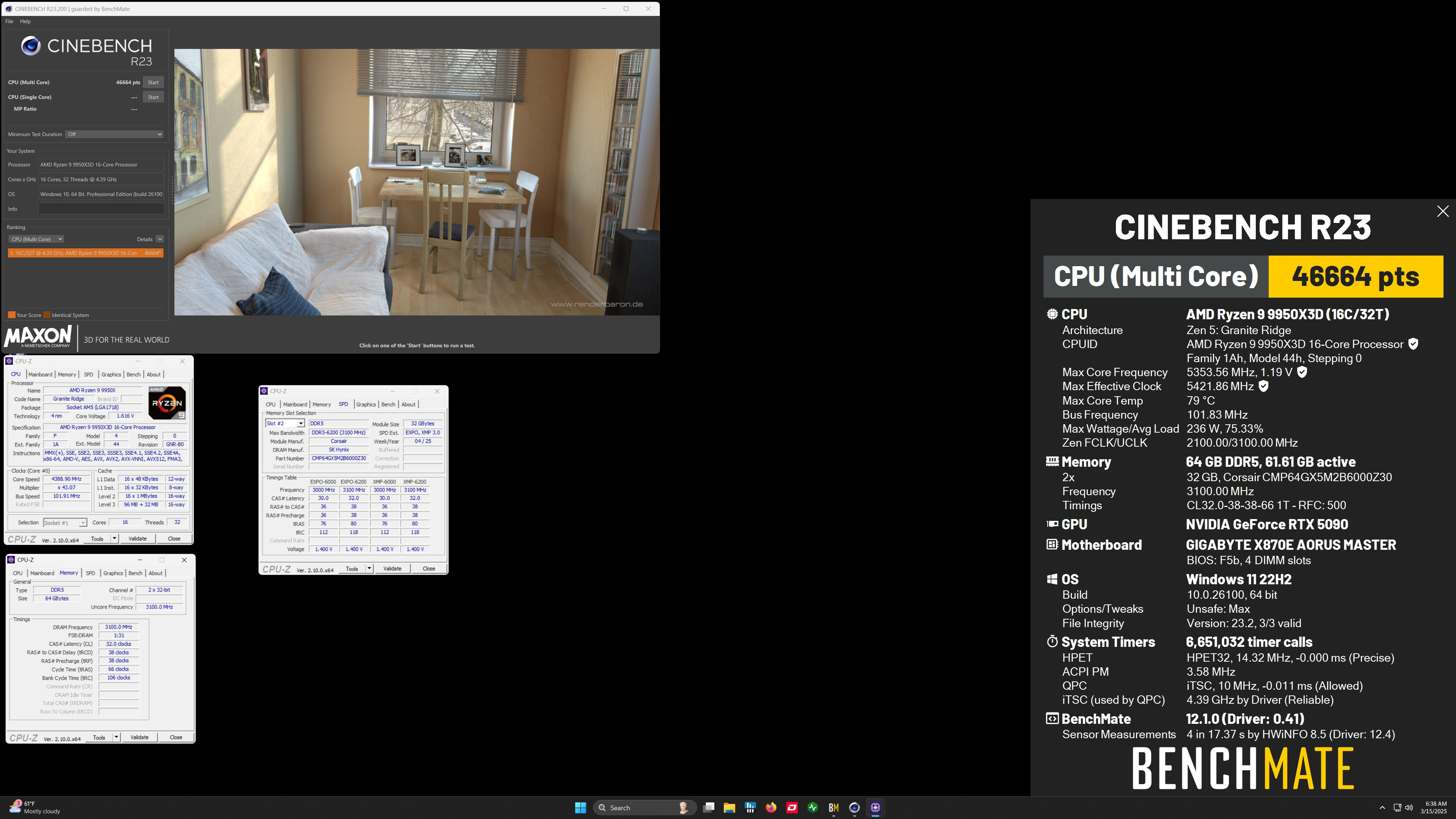Start the CPU (Single Core) test
This screenshot has height=819, width=1456.
pyautogui.click(x=153, y=97)
